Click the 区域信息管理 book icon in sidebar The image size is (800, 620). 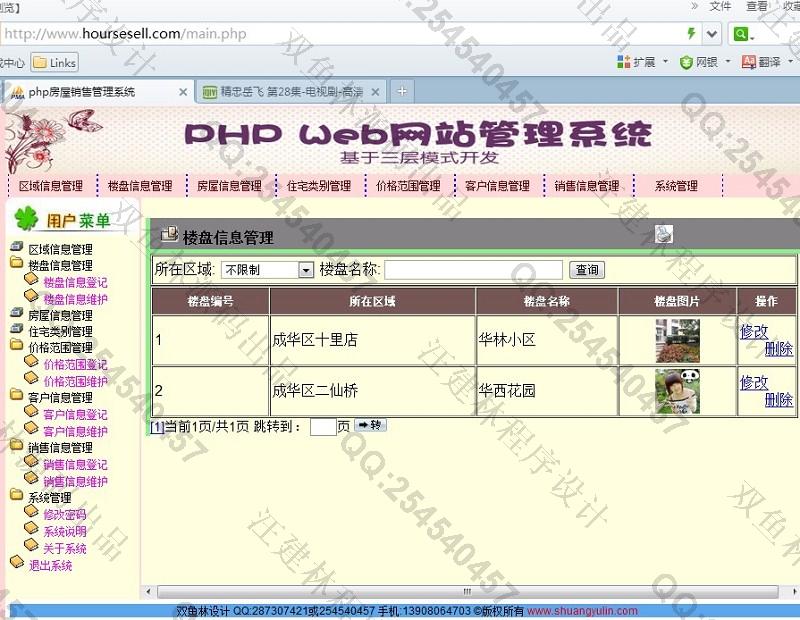pyautogui.click(x=17, y=248)
